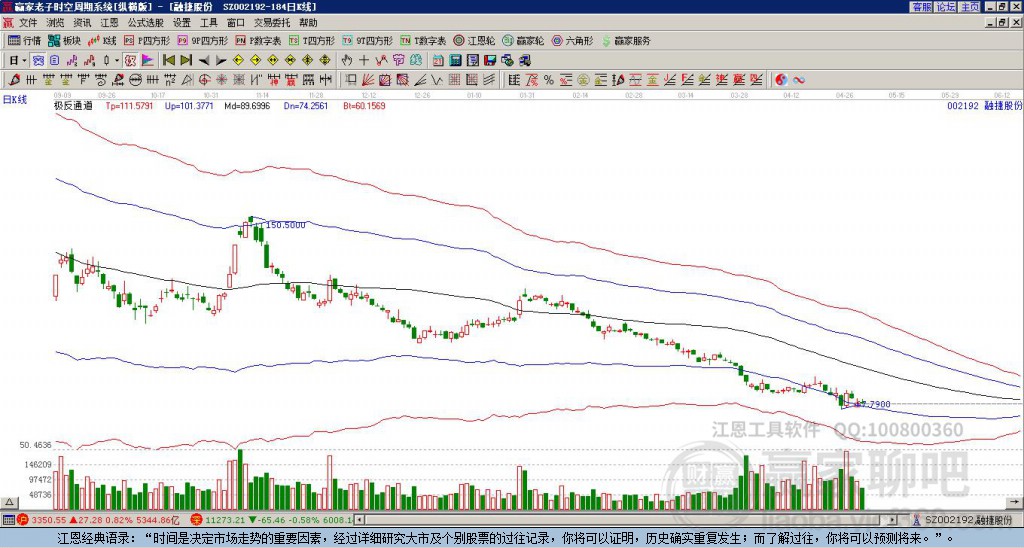Screen dimensions: 1024x548
Task: Select the red circle target tool
Action: 204,80
